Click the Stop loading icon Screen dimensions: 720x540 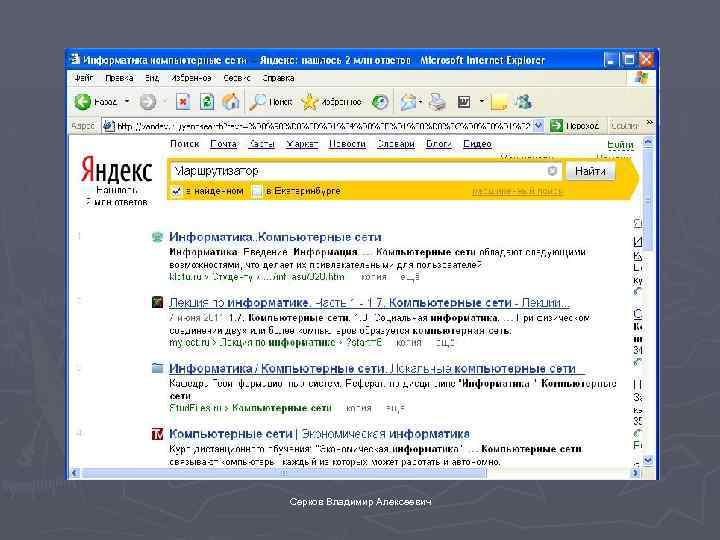click(183, 102)
